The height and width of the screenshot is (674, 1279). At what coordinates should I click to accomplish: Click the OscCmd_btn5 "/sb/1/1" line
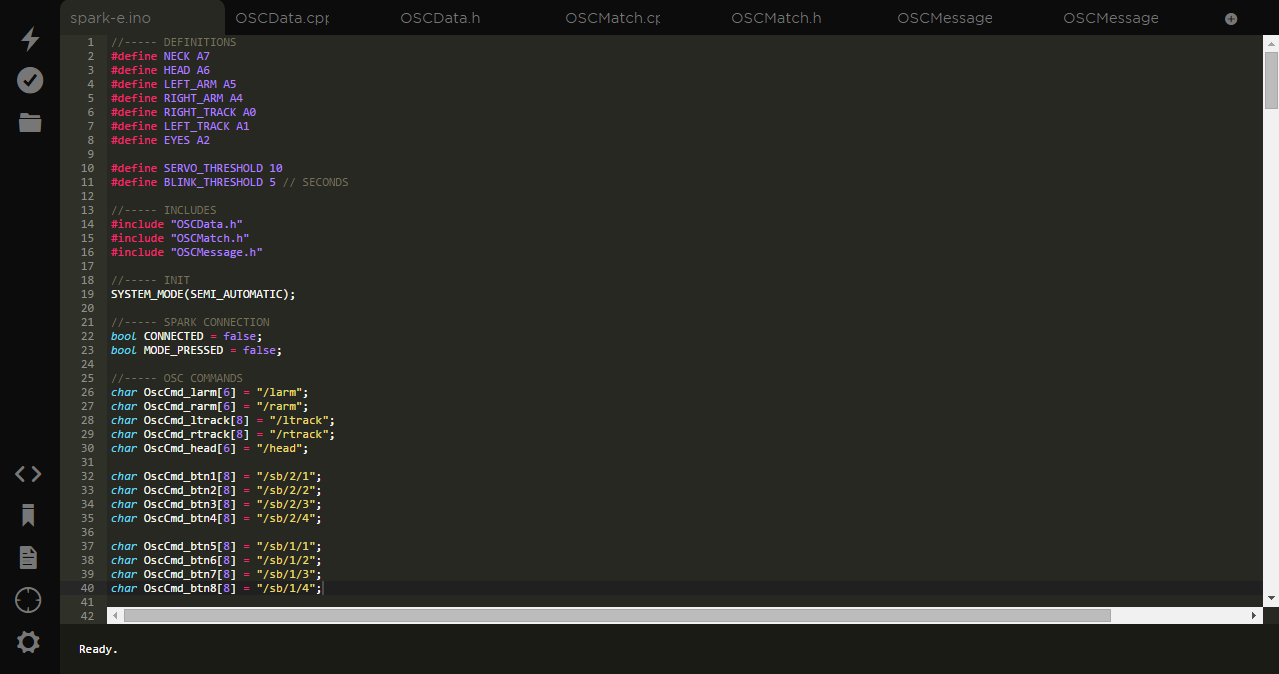pos(217,546)
